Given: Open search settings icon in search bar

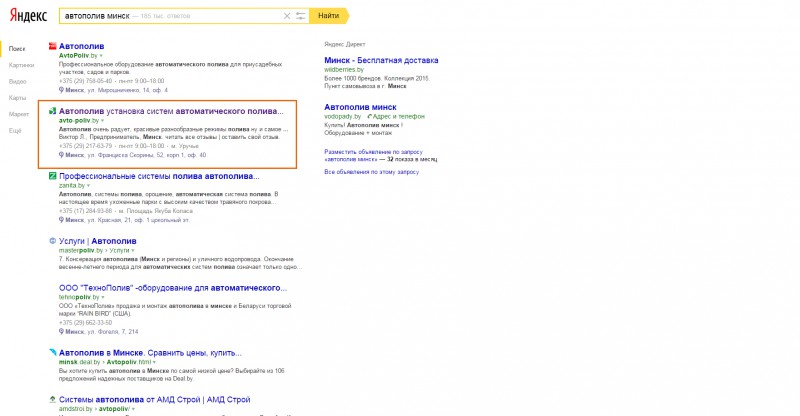Looking at the screenshot, I should pos(301,16).
